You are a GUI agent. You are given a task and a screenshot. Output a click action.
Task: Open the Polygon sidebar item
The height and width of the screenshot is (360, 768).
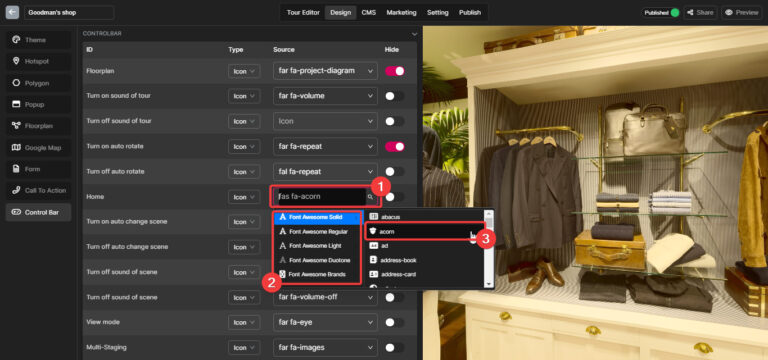(x=38, y=83)
